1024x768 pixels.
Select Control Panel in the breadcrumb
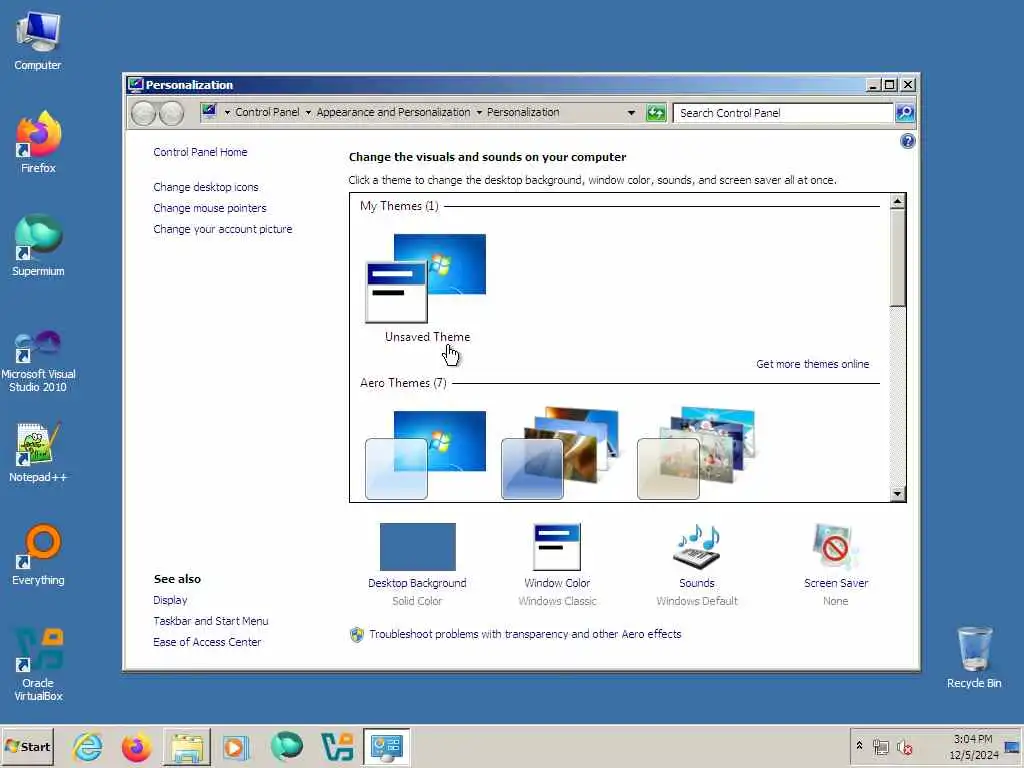coord(267,112)
